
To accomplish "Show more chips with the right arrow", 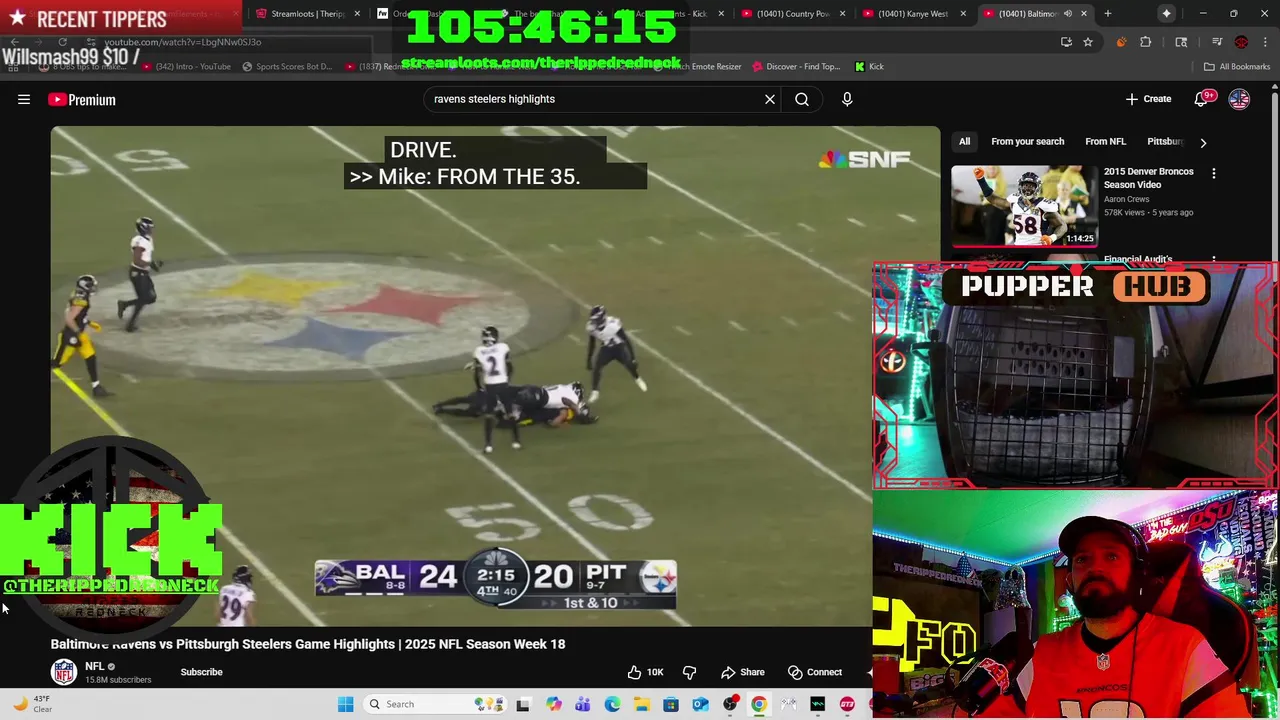I will point(1203,142).
